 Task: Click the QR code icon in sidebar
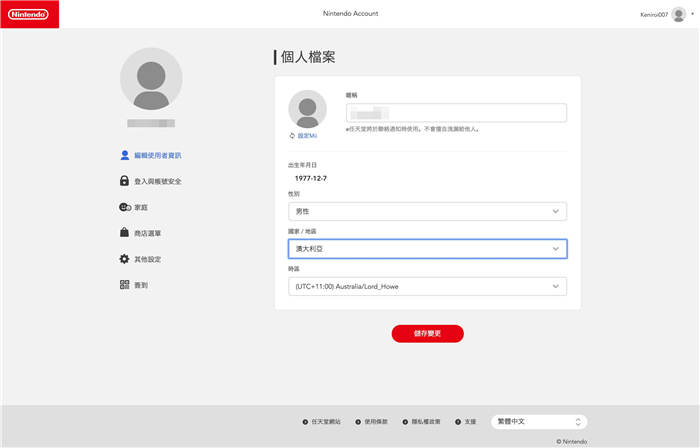tap(125, 285)
